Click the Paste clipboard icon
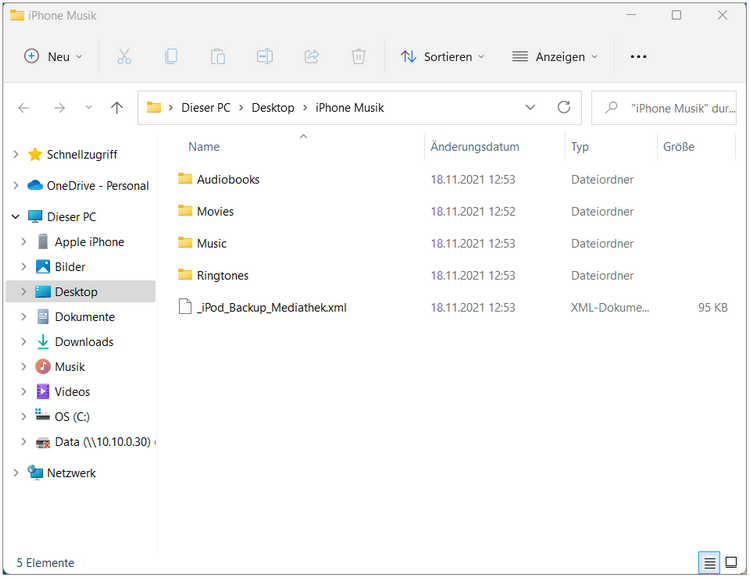Image resolution: width=750 pixels, height=578 pixels. (x=218, y=56)
